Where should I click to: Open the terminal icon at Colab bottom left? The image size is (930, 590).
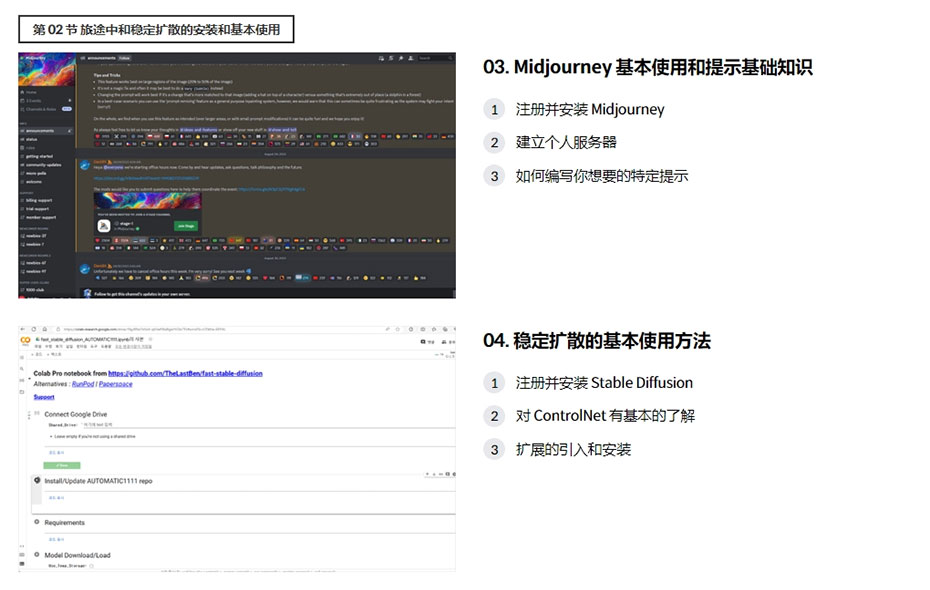pyautogui.click(x=22, y=563)
